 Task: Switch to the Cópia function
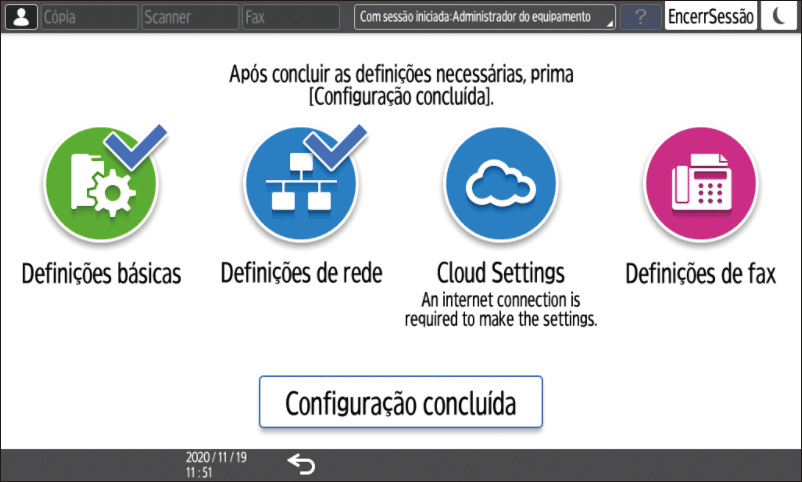pos(90,17)
